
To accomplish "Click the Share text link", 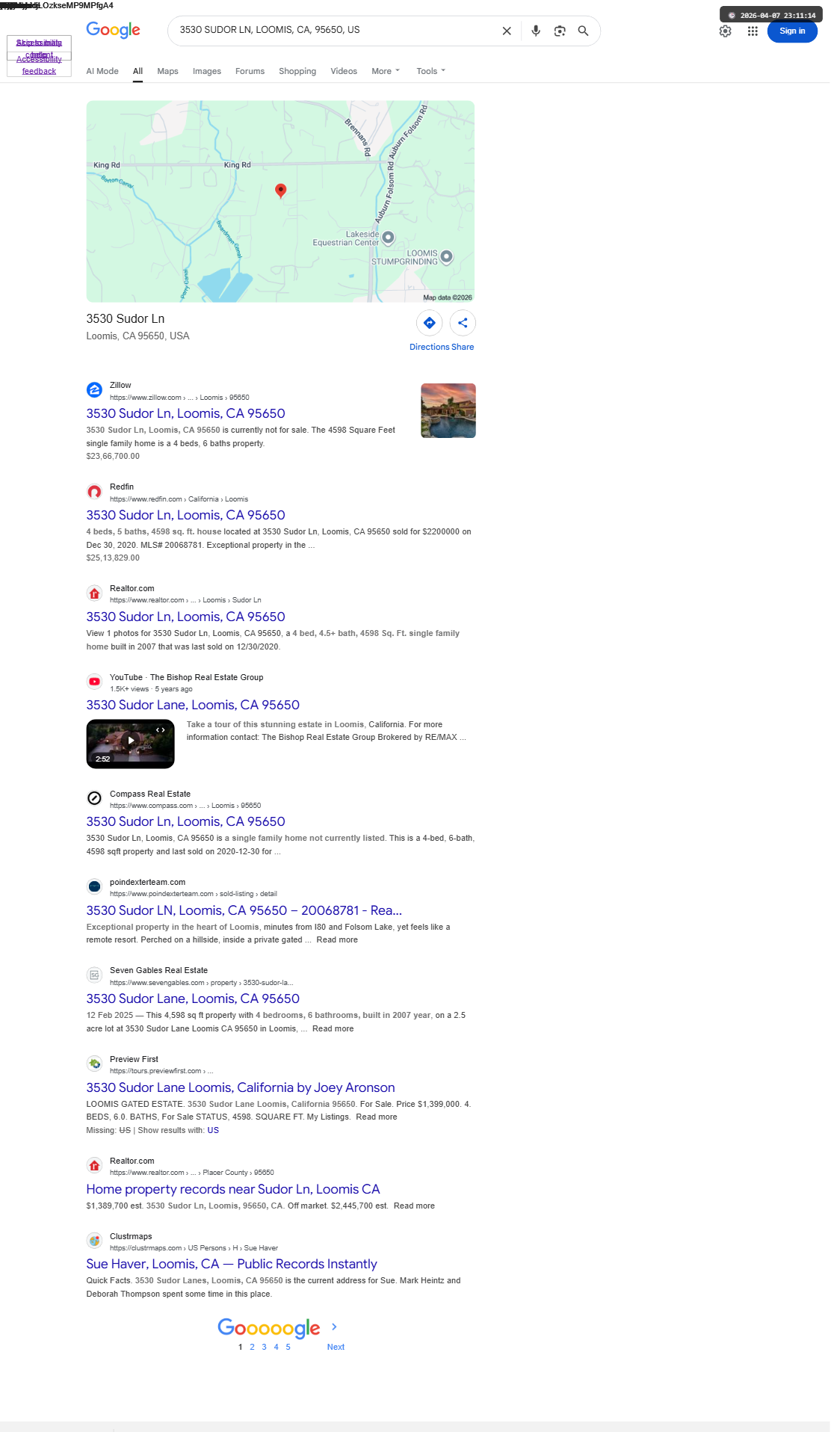I will [x=463, y=347].
